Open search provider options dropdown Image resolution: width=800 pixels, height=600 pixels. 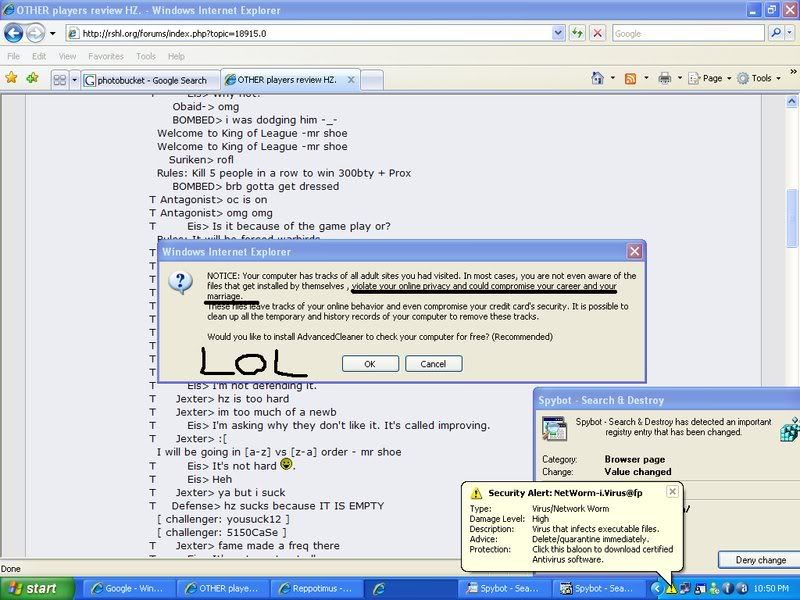[x=789, y=34]
